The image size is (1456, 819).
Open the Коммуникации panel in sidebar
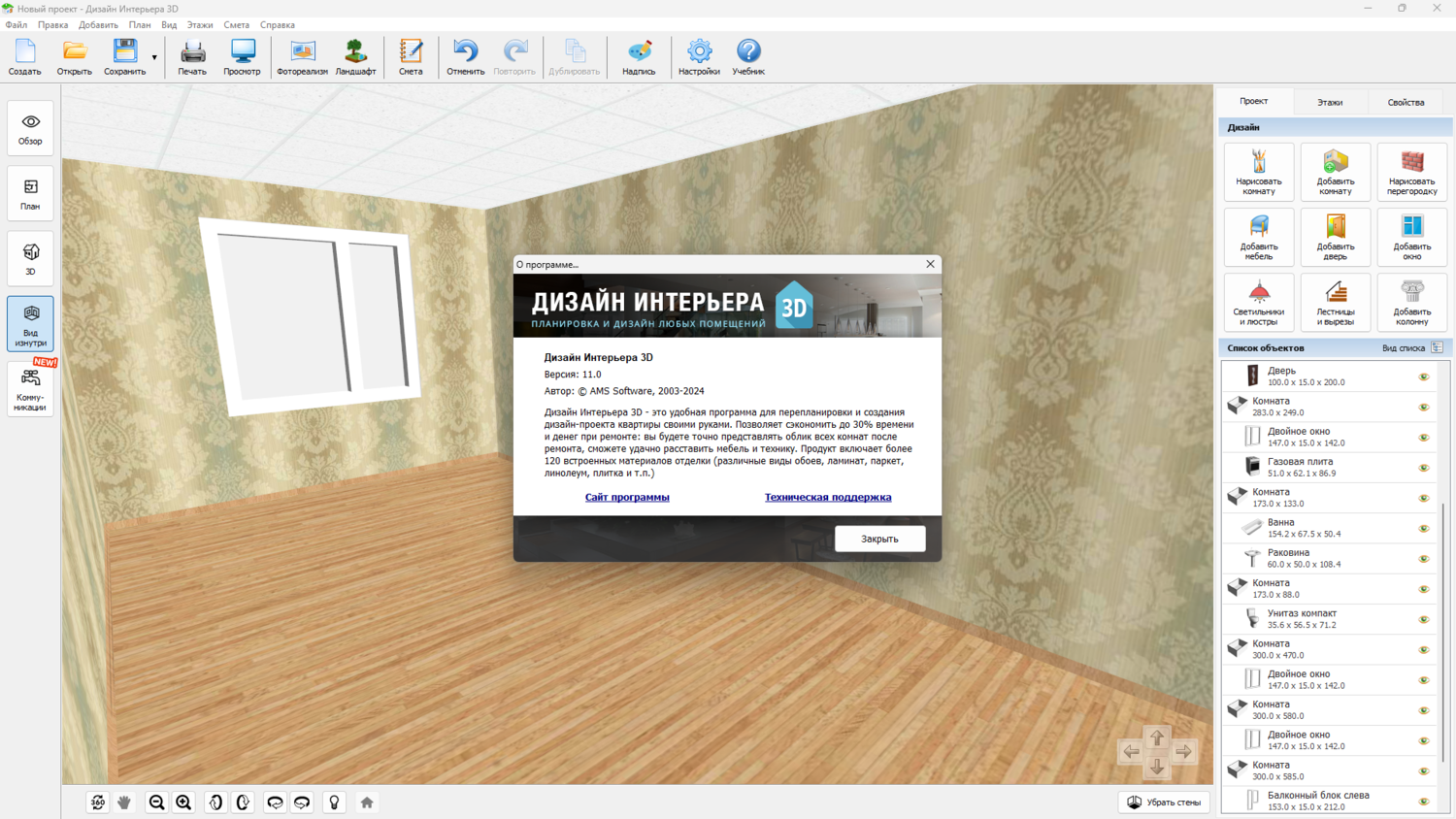(x=30, y=389)
